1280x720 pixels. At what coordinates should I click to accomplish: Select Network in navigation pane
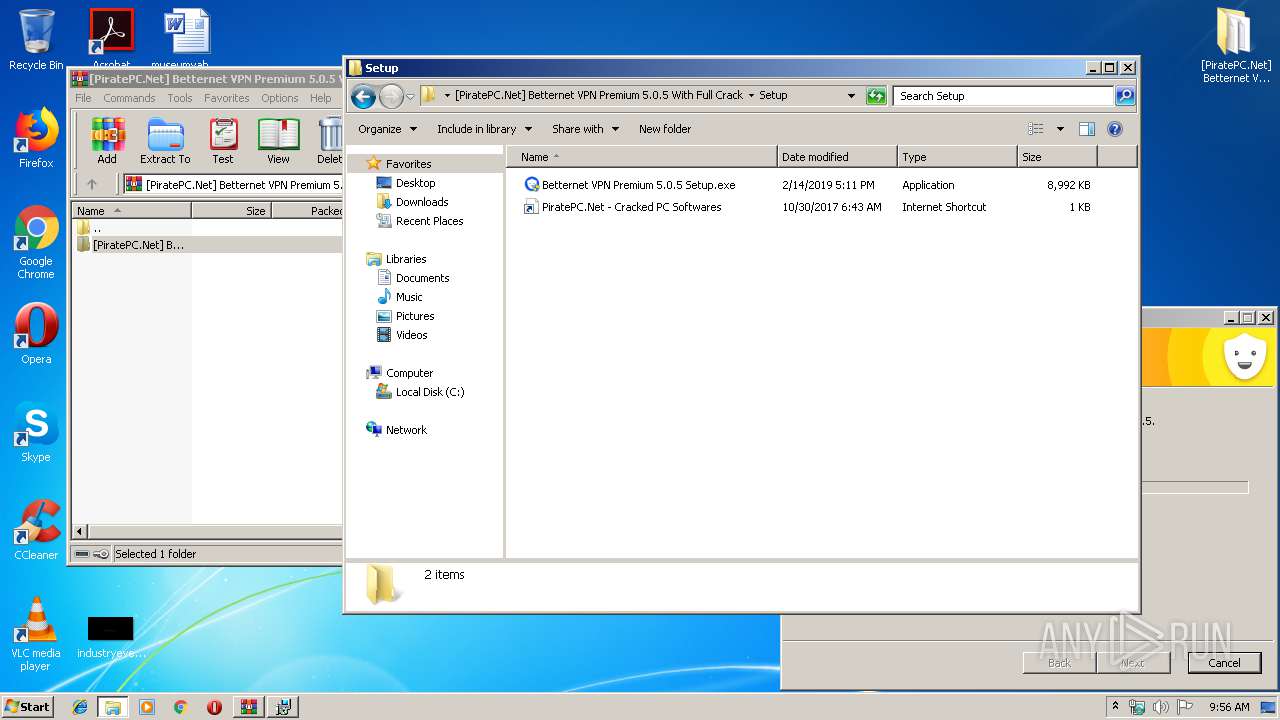[x=406, y=430]
